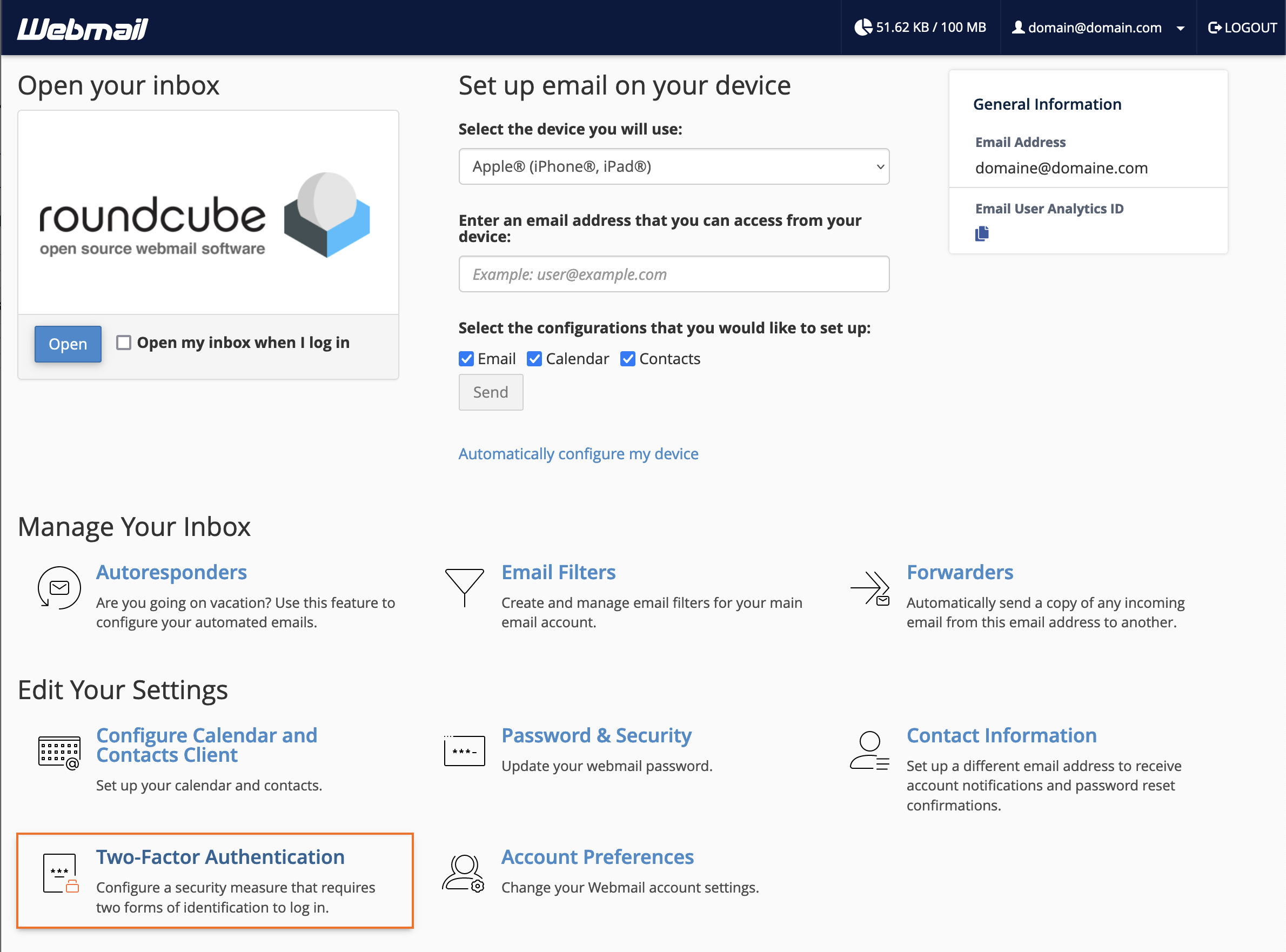Click the Password & Security icon
The width and height of the screenshot is (1286, 952).
click(464, 750)
